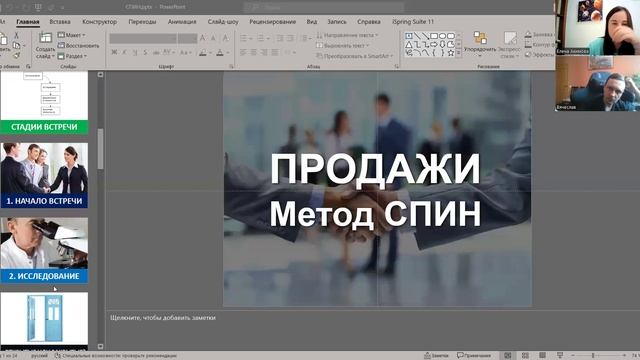Open the Главная ribbon tab
Screen dimensions: 640x360
28,22
